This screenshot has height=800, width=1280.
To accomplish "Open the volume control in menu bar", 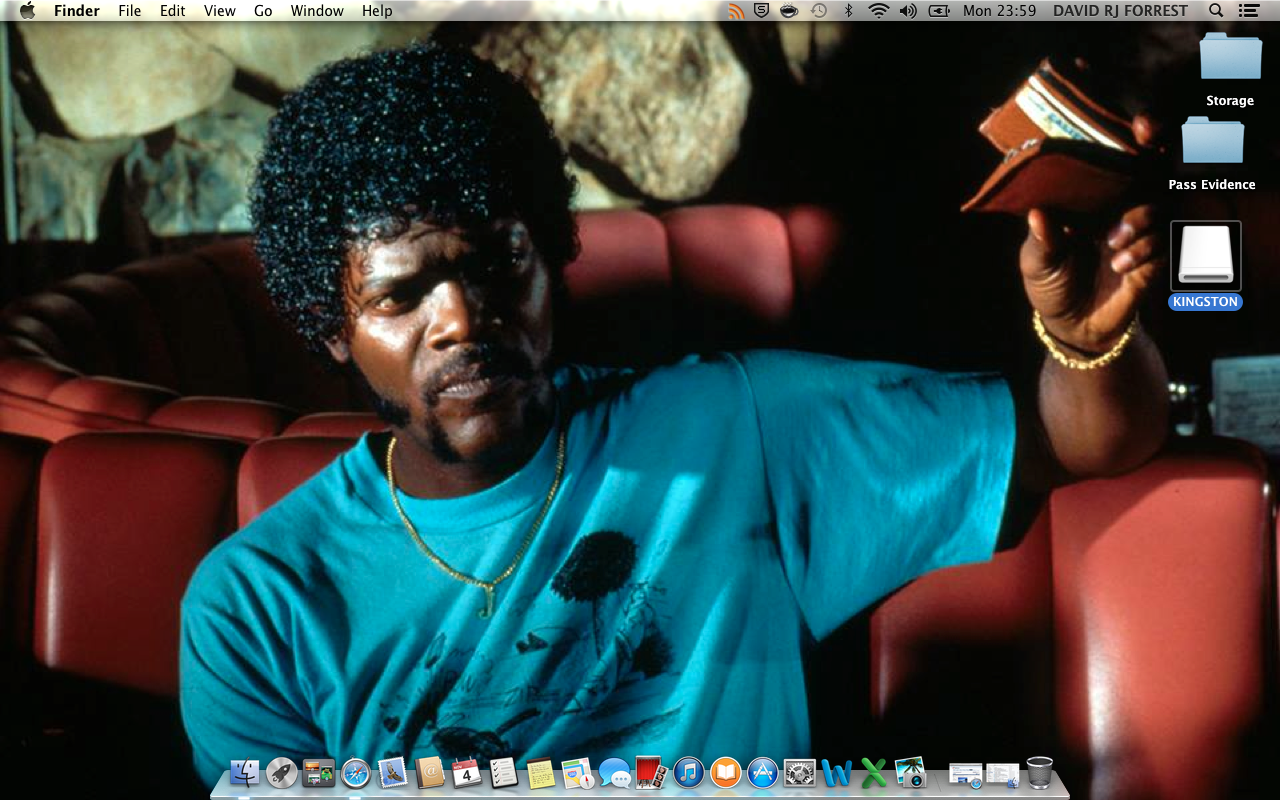I will (908, 11).
